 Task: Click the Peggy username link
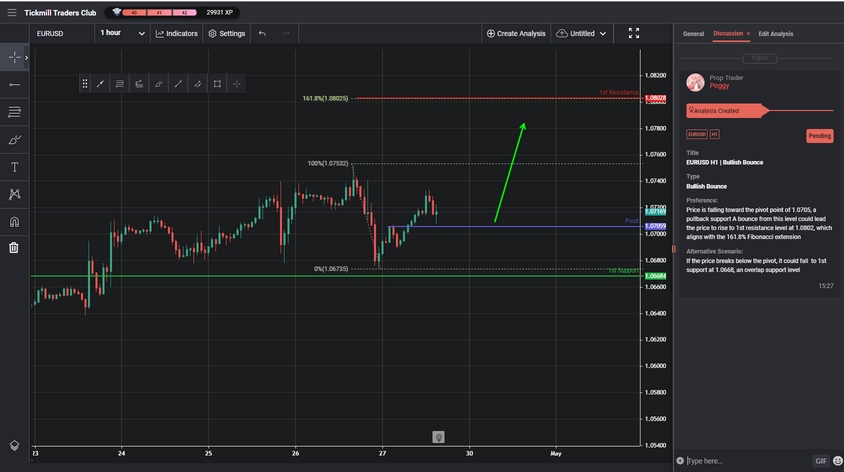[x=719, y=86]
